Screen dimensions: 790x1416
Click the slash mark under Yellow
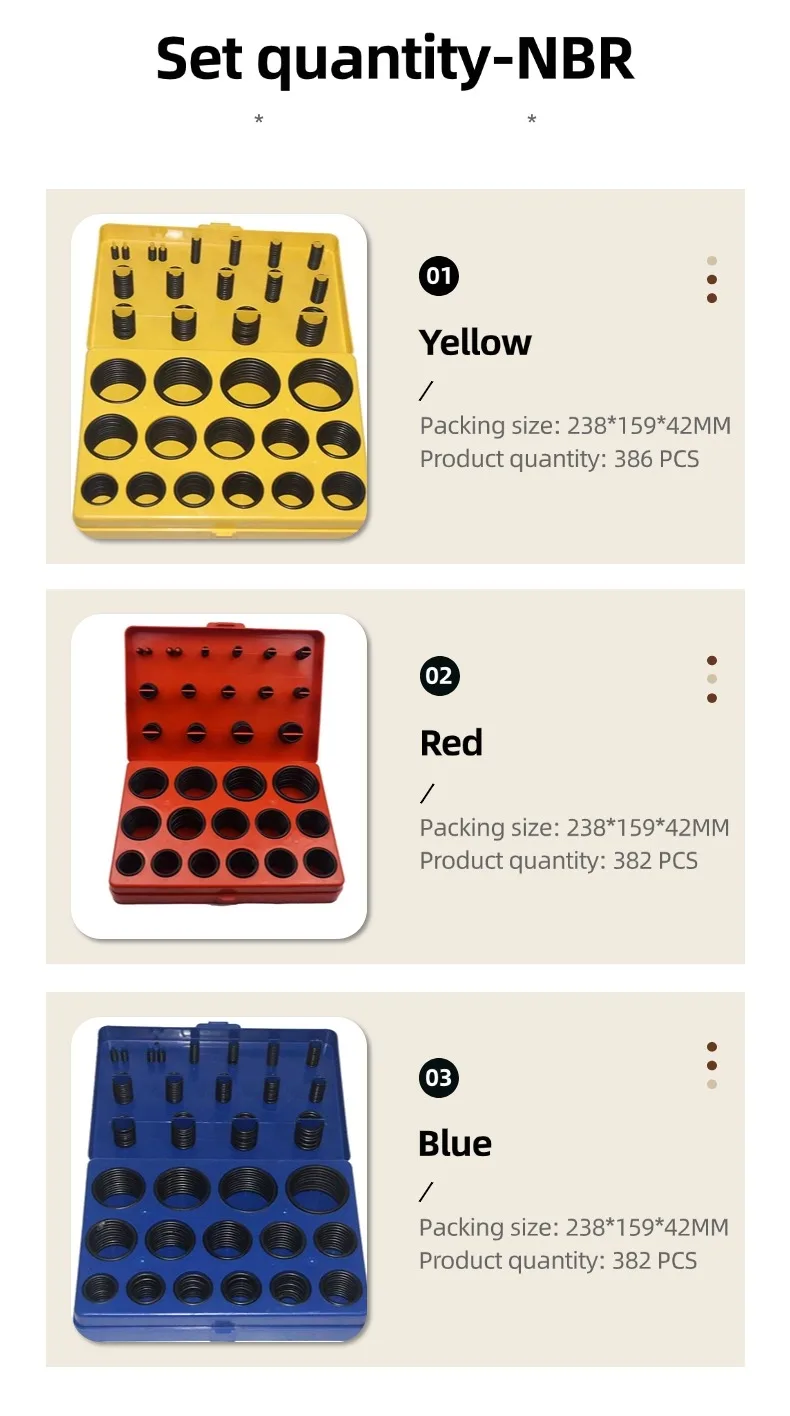(427, 392)
